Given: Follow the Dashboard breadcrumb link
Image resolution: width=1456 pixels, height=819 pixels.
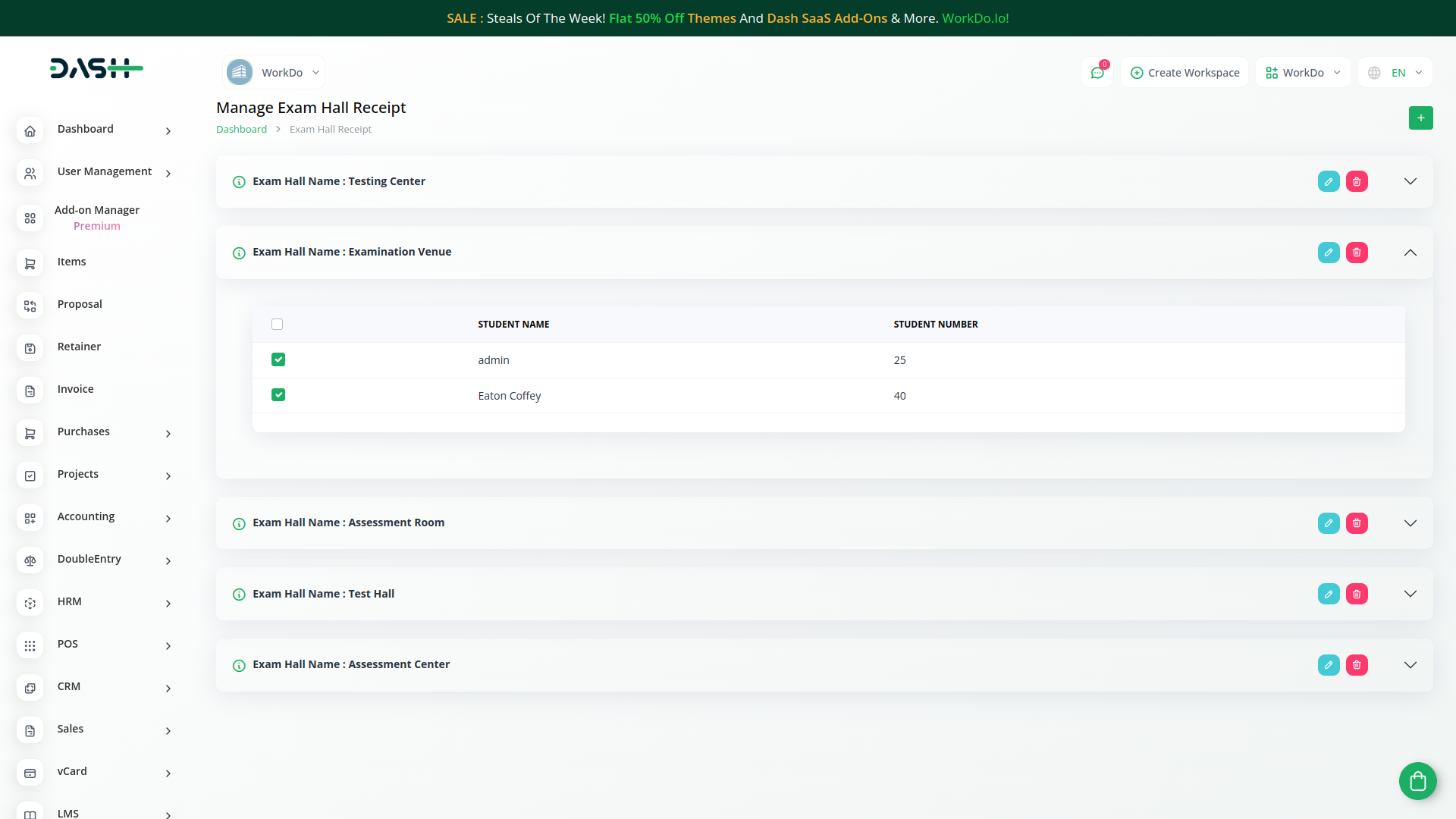Looking at the screenshot, I should (x=241, y=130).
